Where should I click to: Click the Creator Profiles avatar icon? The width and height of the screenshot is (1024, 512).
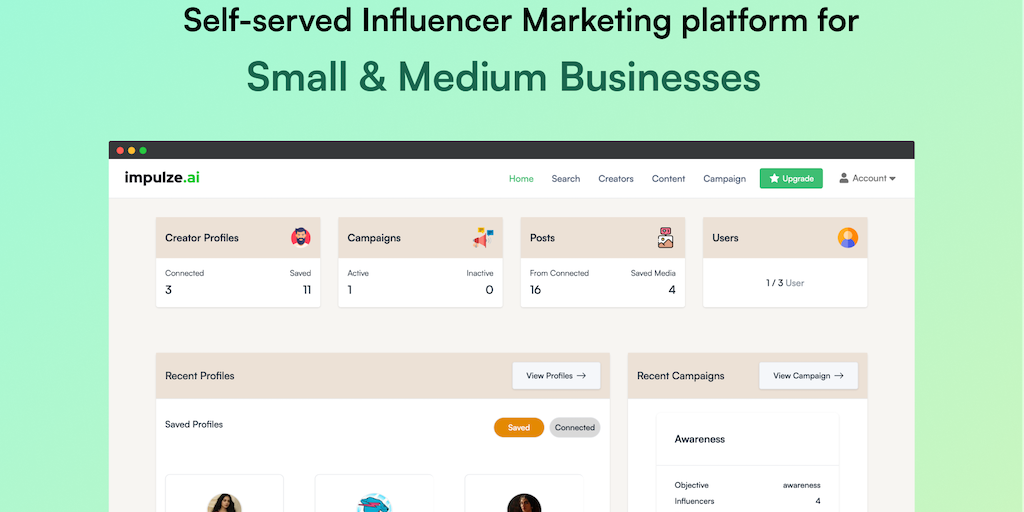pos(300,238)
